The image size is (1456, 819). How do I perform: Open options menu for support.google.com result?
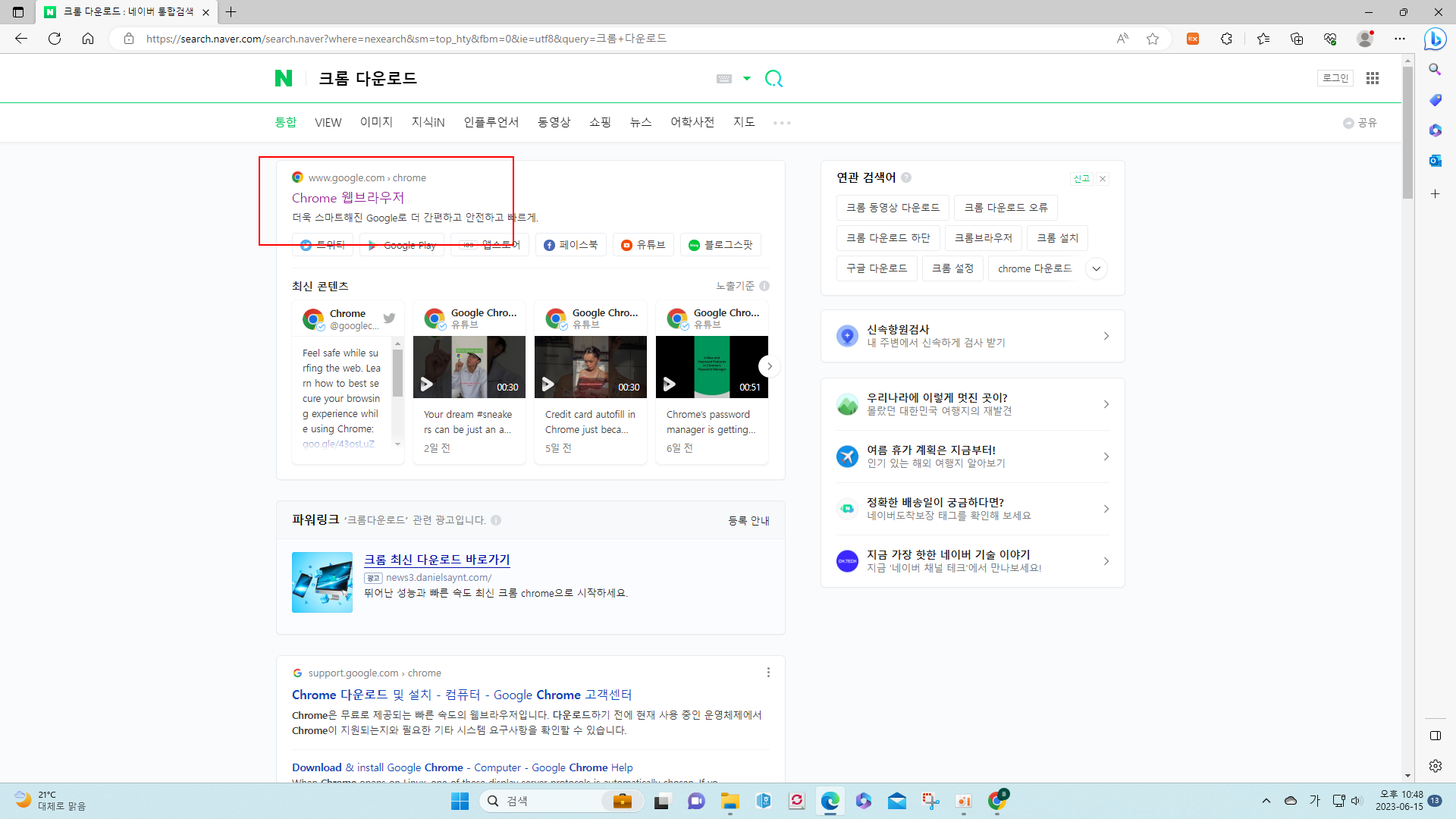(x=768, y=673)
